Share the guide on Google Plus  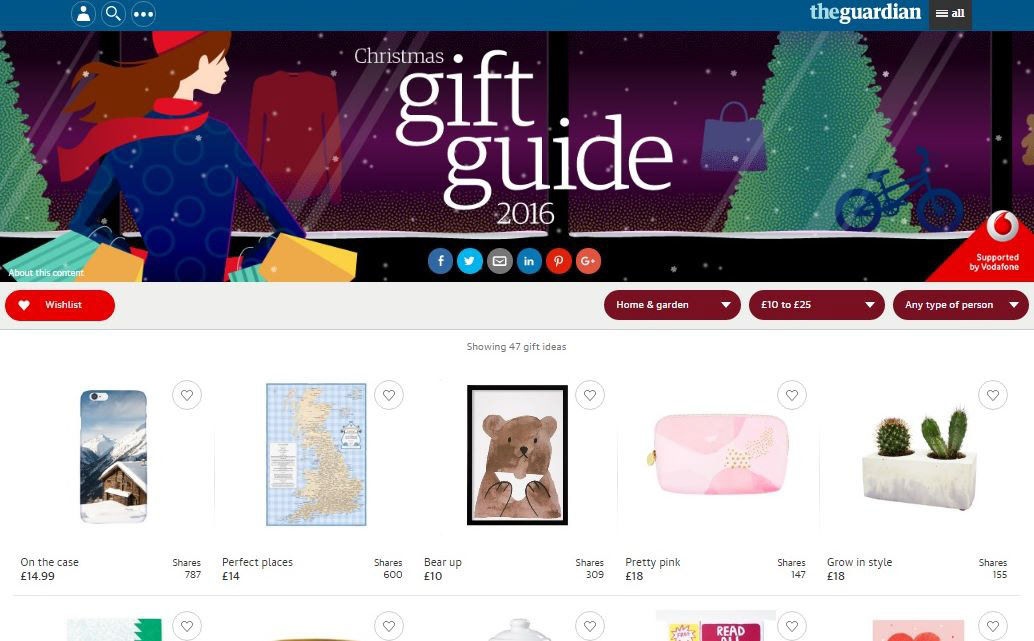click(x=588, y=261)
